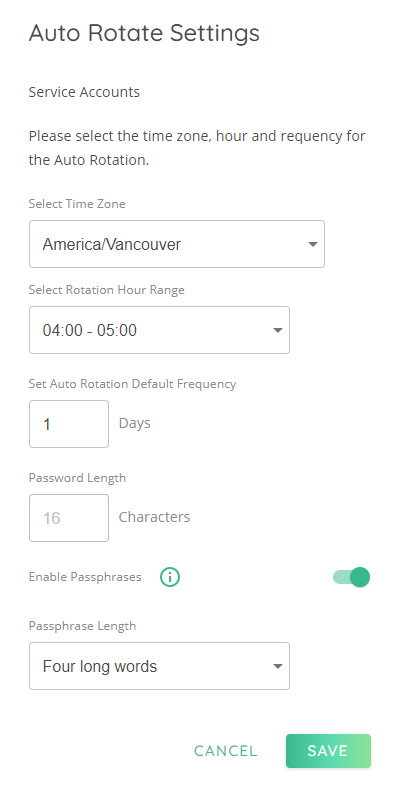Click the Password Length characters field
This screenshot has height=786, width=403.
[69, 518]
